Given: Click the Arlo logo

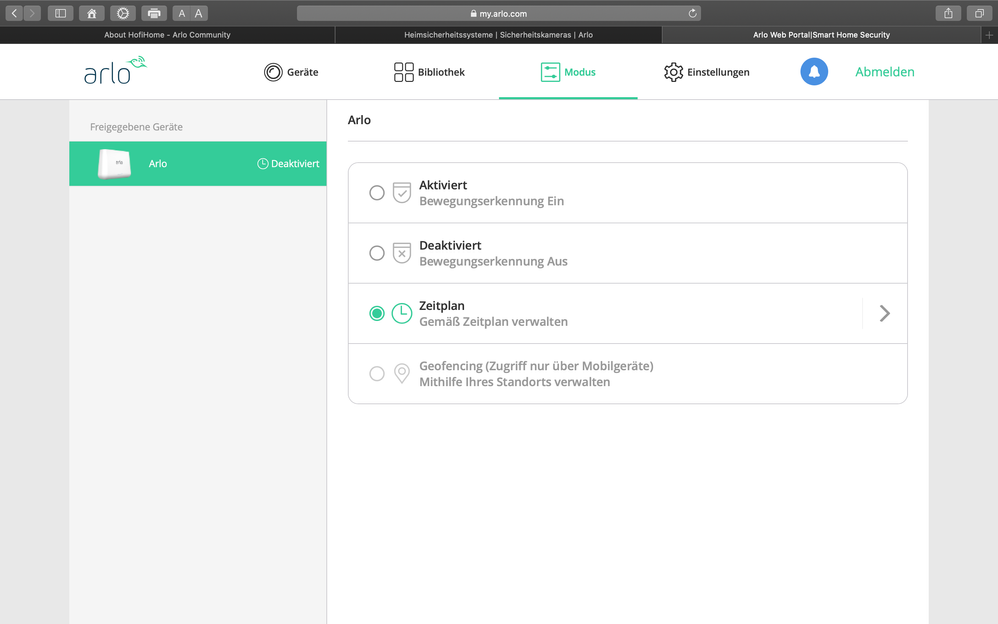Looking at the screenshot, I should pyautogui.click(x=115, y=70).
